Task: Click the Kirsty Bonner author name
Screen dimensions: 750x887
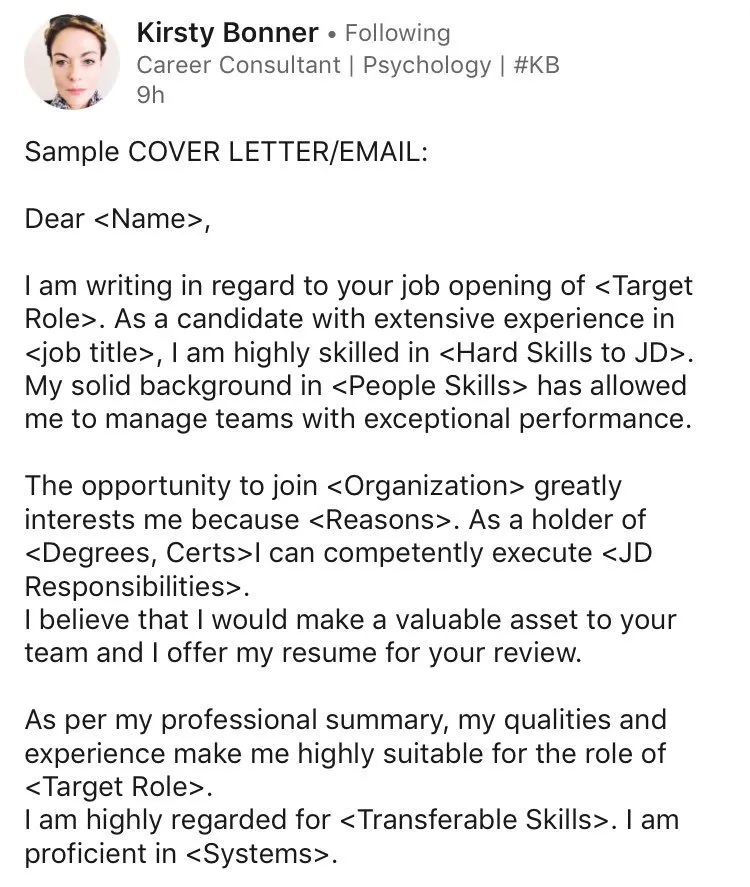Action: coord(227,32)
